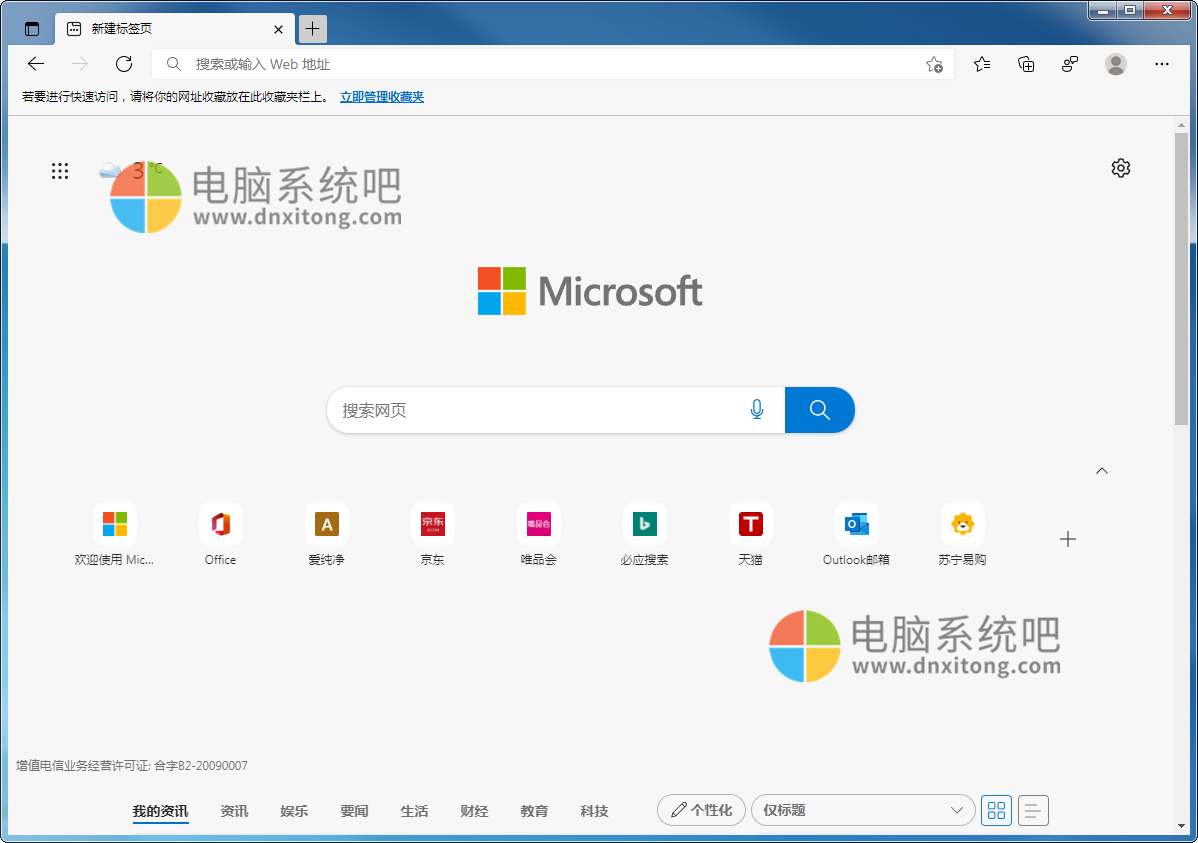Screen dimensions: 1198x843
Task: Click the vertical scrollbar thumb
Action: (1181, 279)
